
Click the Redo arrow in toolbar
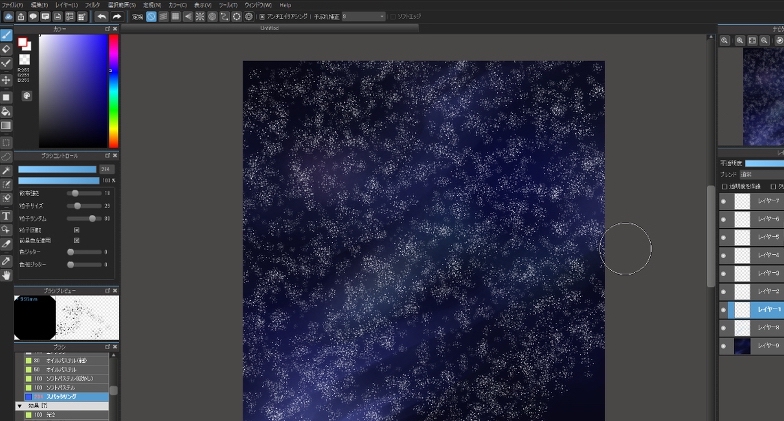pyautogui.click(x=116, y=17)
